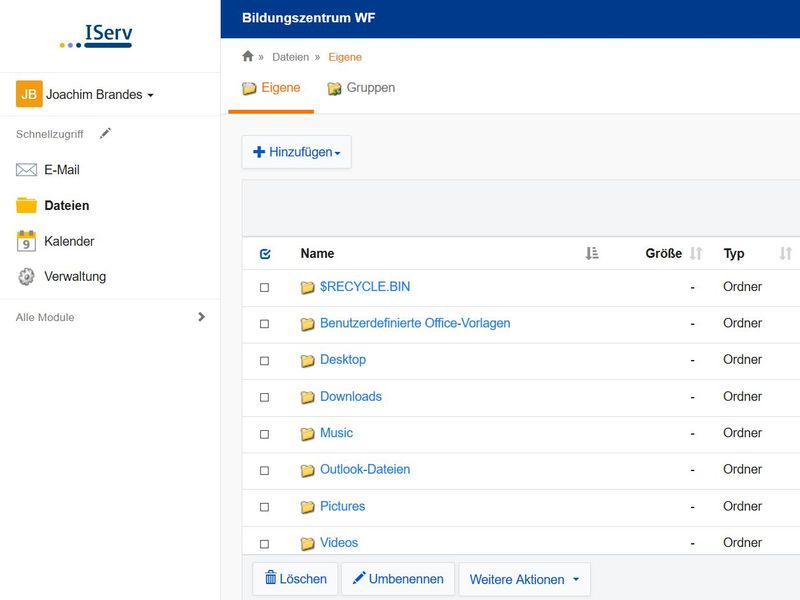
Task: Click folder icon beside Desktop
Action: tap(307, 361)
